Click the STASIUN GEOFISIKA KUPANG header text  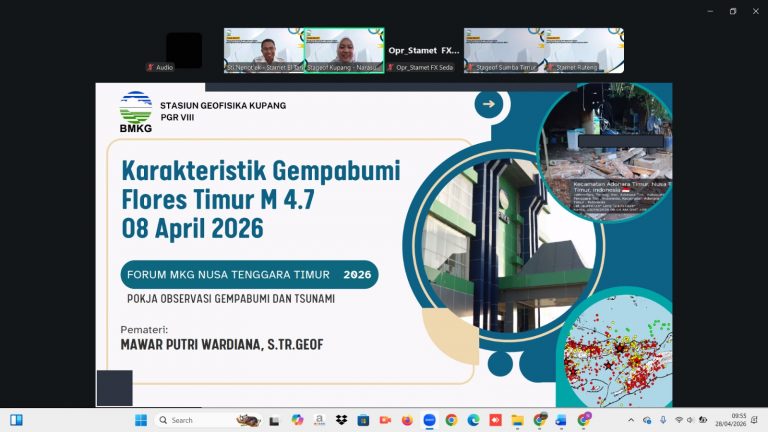[223, 105]
